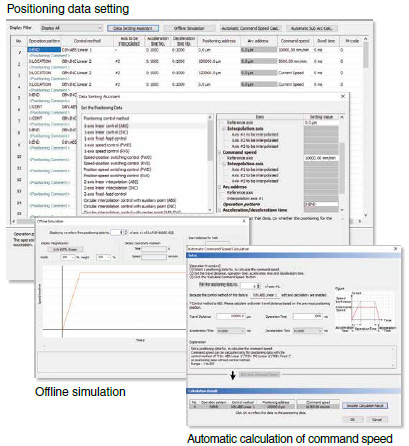Edit the Travel Distance field
The height and width of the screenshot is (446, 409).
tap(231, 316)
